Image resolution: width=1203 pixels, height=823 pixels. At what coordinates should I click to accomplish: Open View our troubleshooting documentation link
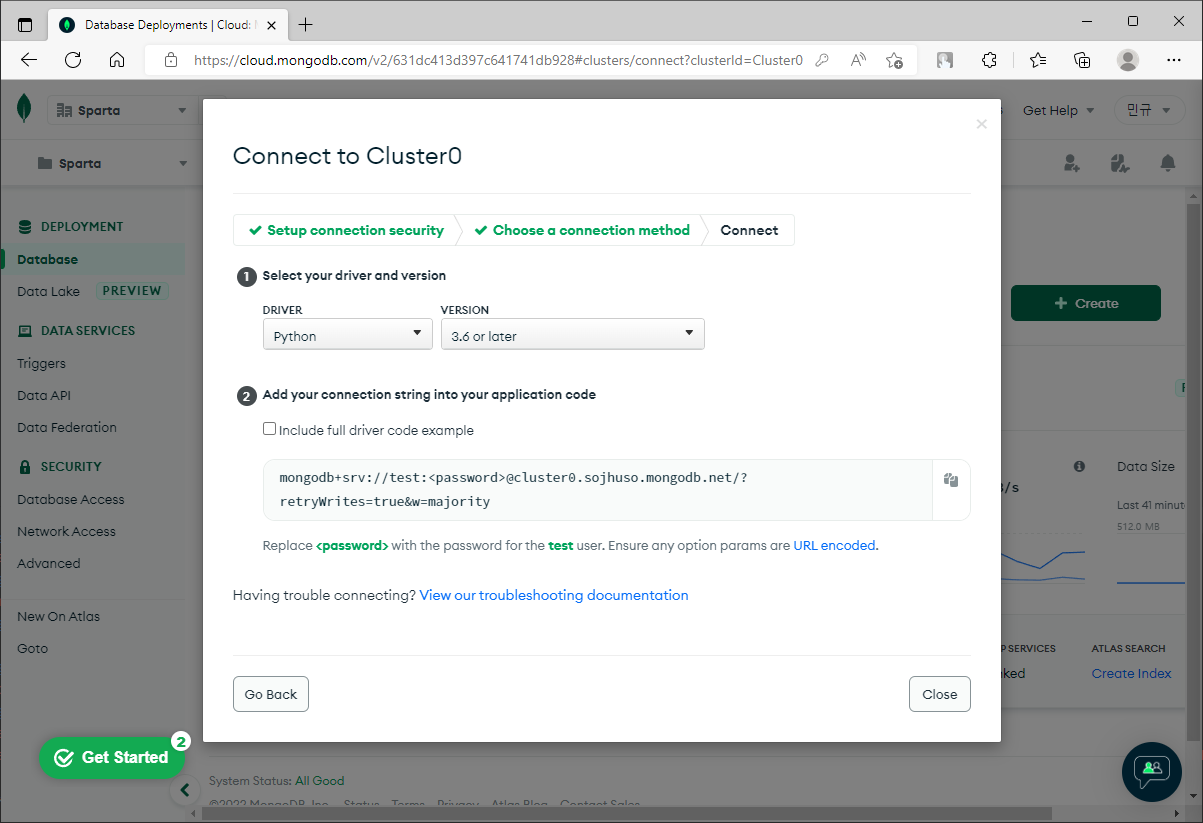(554, 595)
